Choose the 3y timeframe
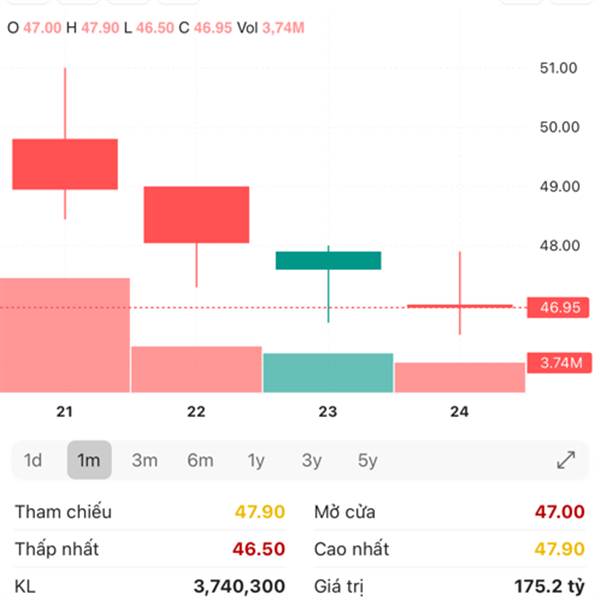This screenshot has height=600, width=600. click(x=312, y=461)
